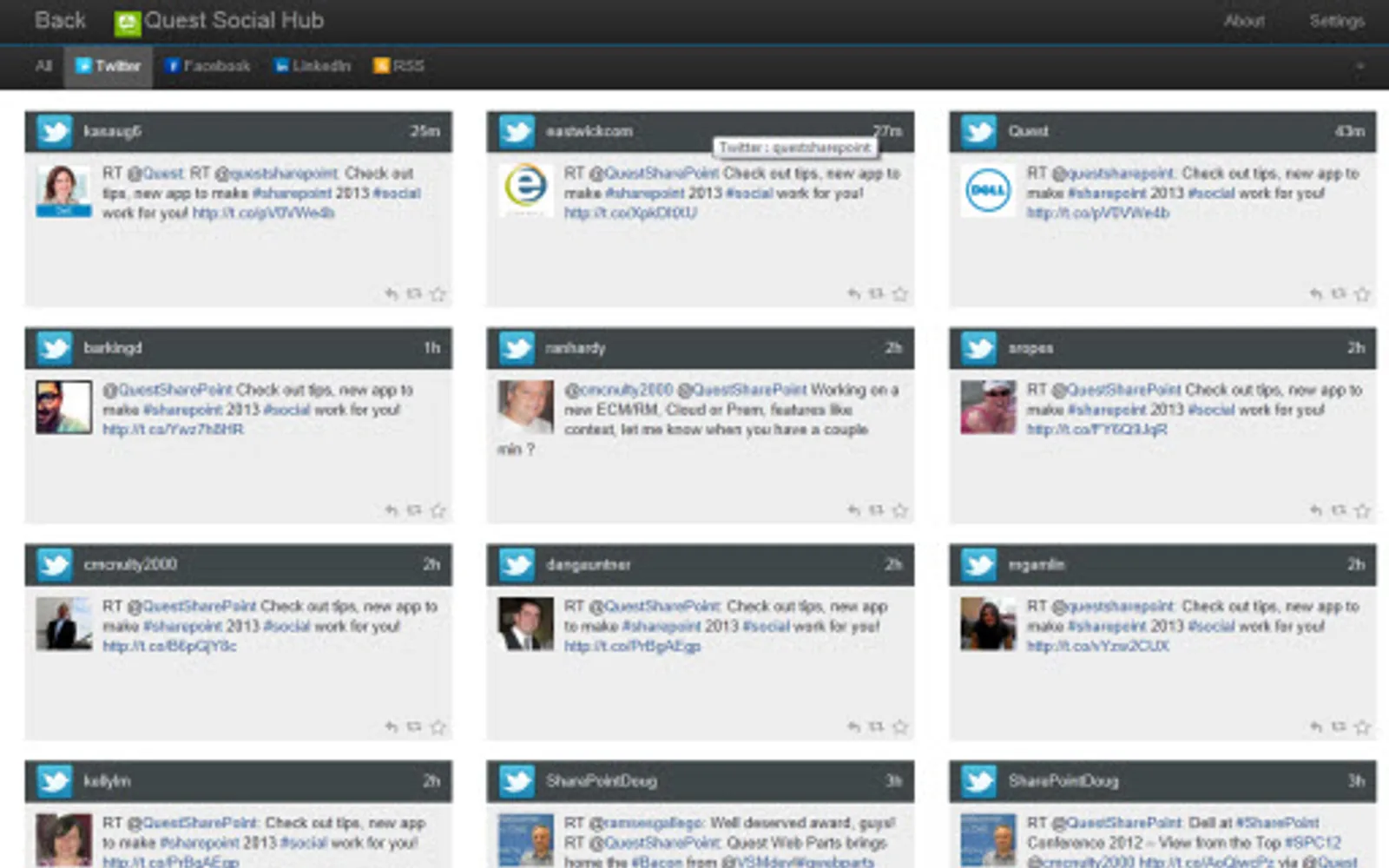Open the @cmcnulty2000 mention in ranhardy's tweet
The image size is (1389, 868).
pyautogui.click(x=618, y=390)
